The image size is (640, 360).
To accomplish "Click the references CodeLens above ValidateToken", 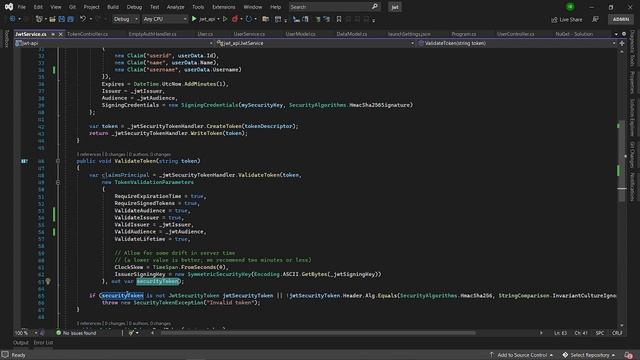I will tap(89, 155).
